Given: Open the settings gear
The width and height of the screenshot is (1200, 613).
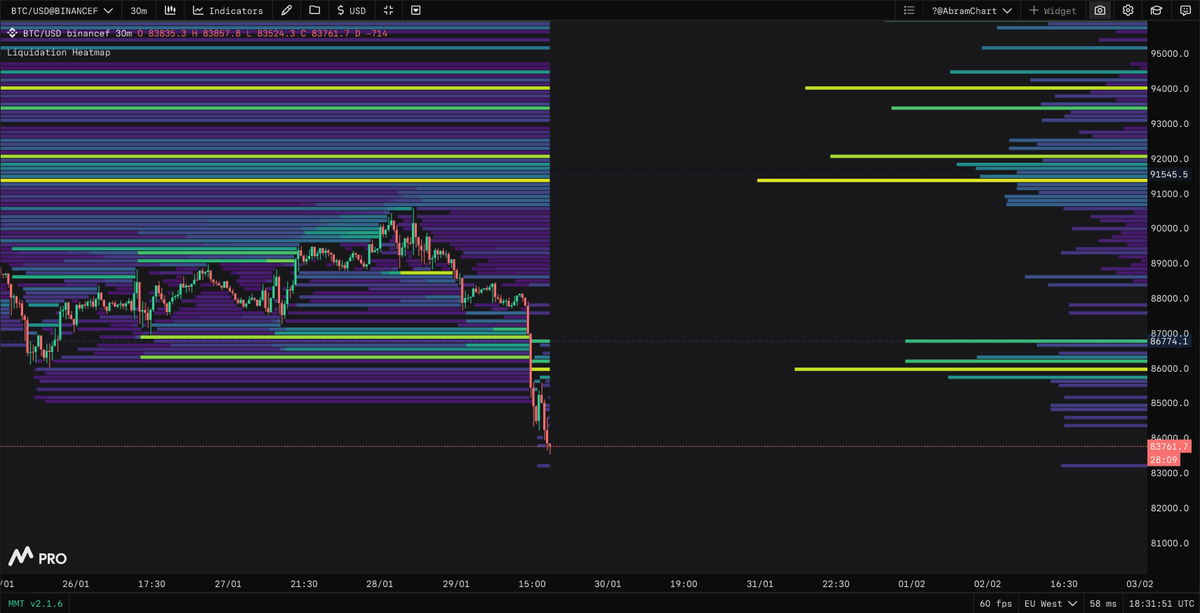Looking at the screenshot, I should pos(1128,10).
